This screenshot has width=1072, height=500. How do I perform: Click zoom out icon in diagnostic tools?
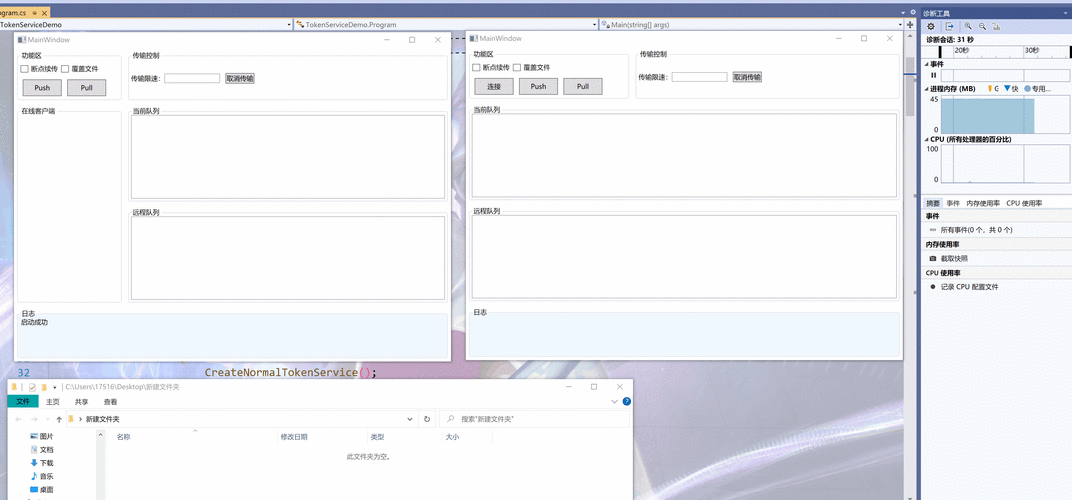click(x=983, y=26)
